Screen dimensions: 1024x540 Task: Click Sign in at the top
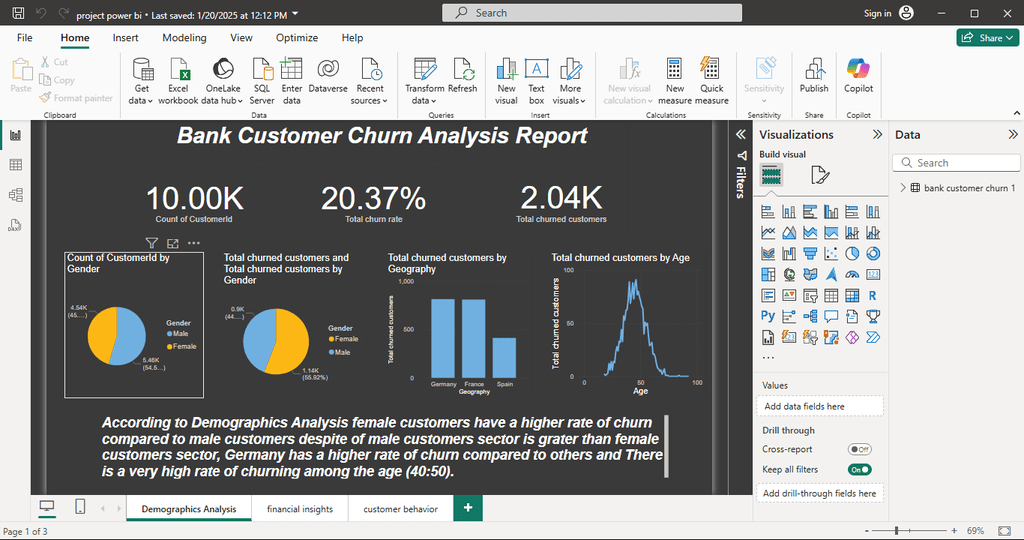877,13
